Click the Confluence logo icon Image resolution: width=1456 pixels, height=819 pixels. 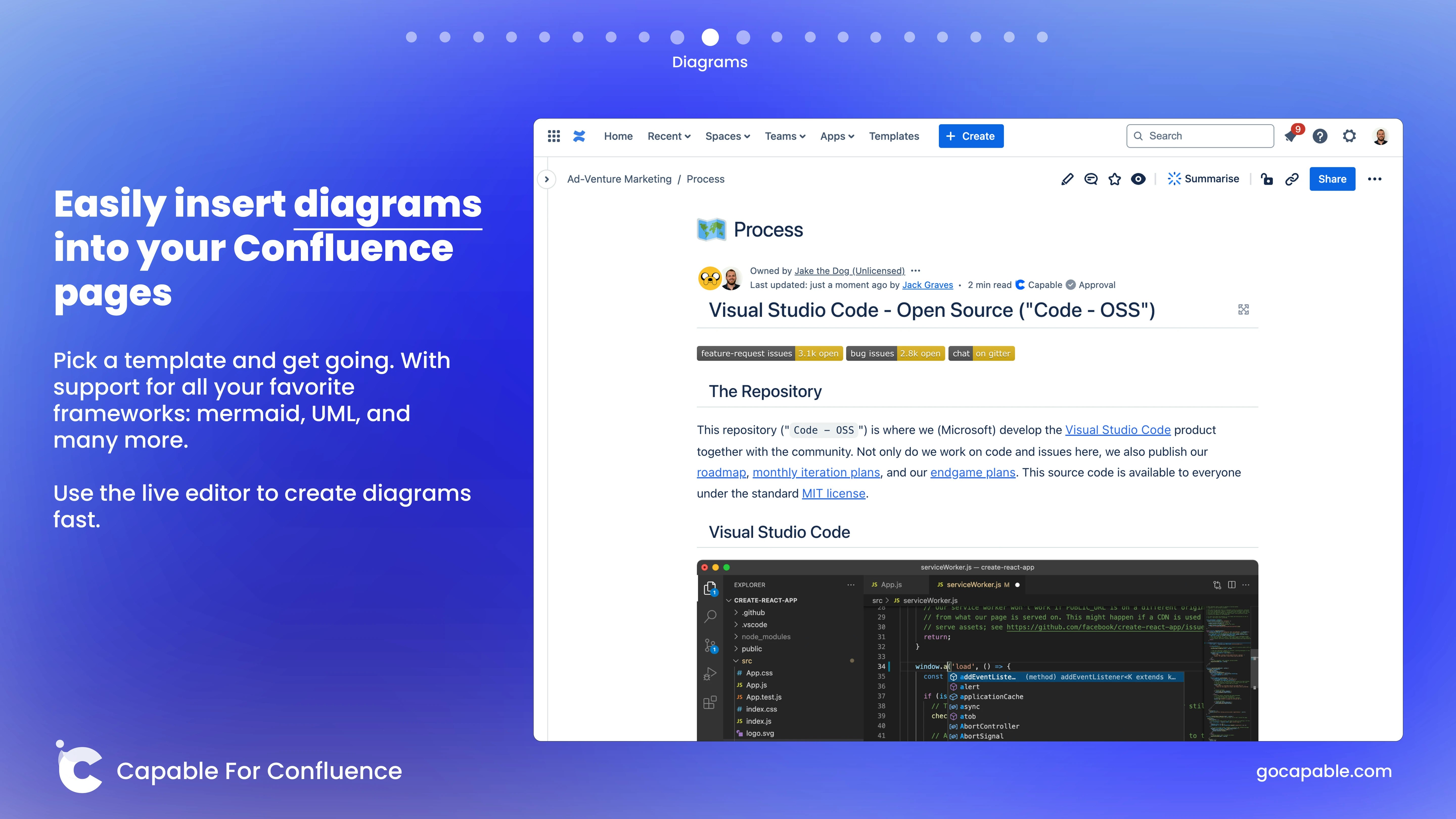pos(579,136)
